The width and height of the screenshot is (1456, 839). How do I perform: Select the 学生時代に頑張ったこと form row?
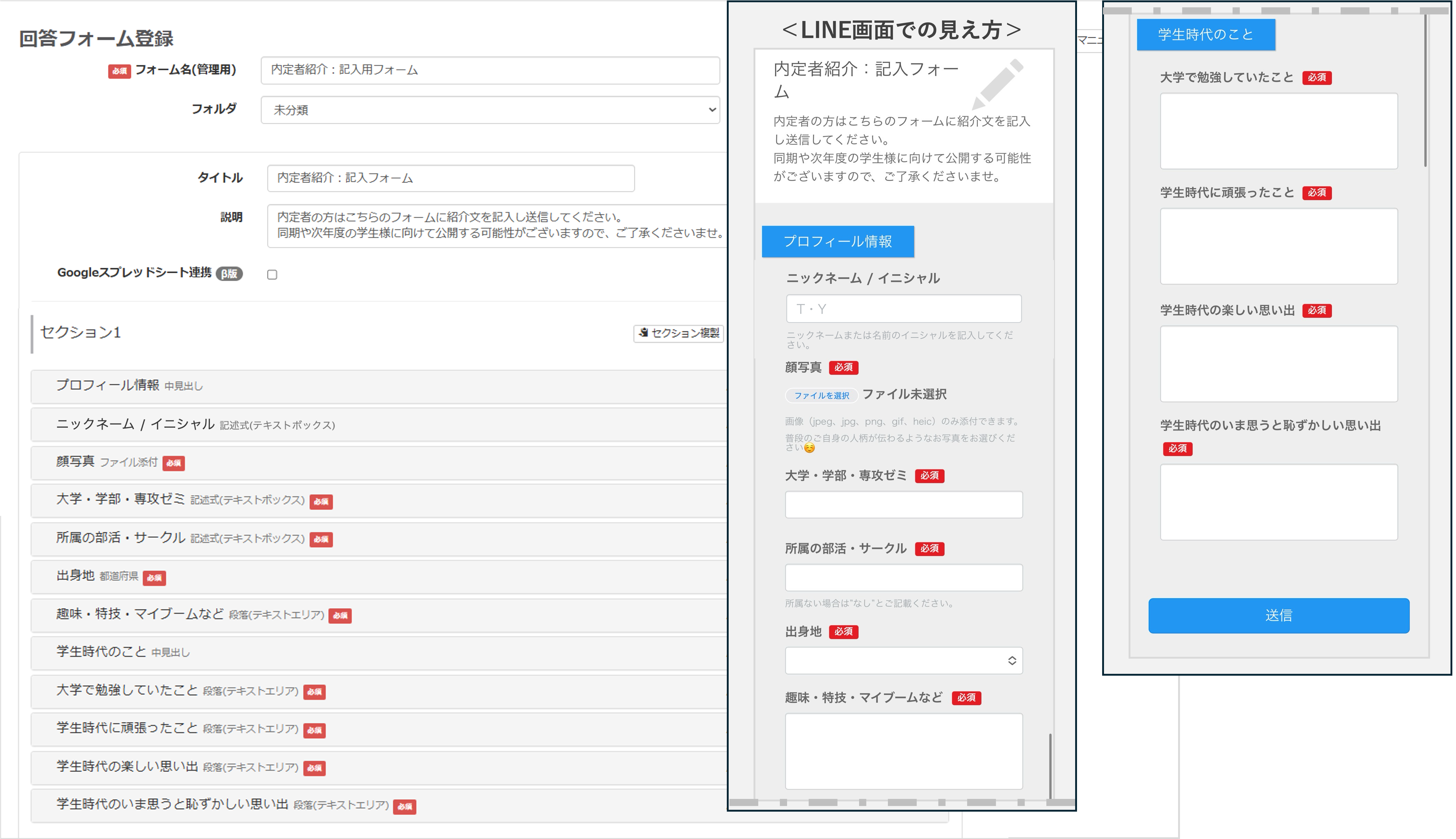[x=378, y=729]
